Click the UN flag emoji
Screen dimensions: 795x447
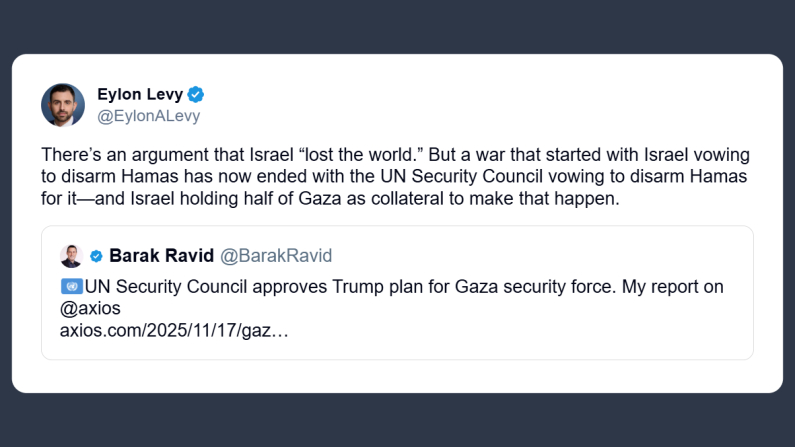[x=71, y=287]
